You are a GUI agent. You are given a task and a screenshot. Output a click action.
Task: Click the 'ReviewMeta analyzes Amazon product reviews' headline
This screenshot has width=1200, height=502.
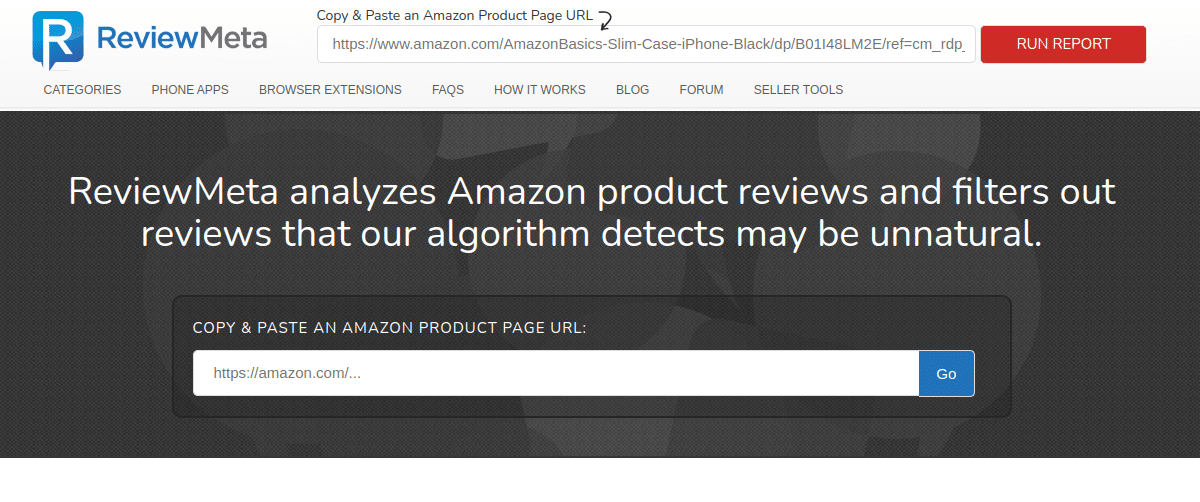click(x=592, y=212)
